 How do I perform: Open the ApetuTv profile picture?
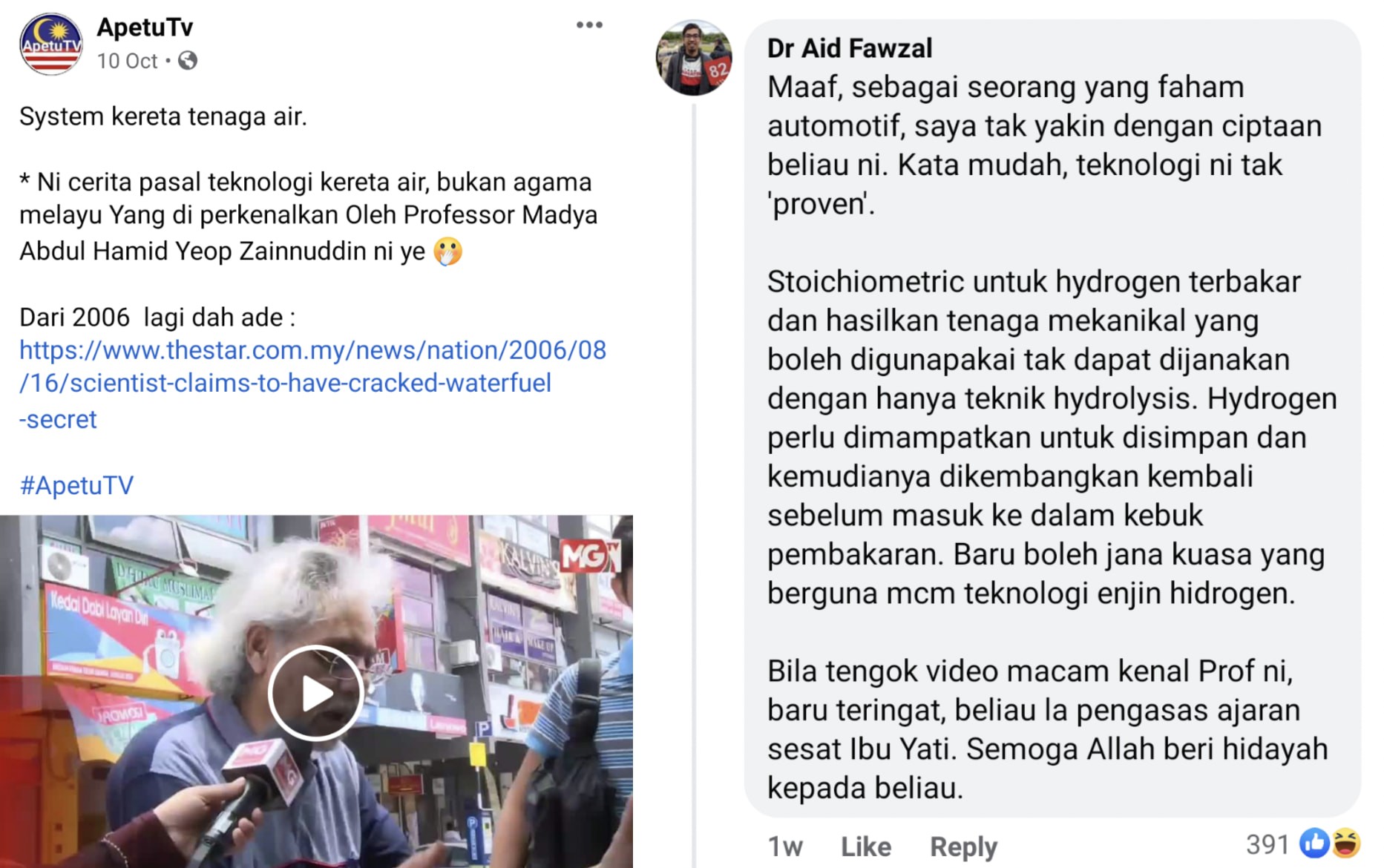50,44
